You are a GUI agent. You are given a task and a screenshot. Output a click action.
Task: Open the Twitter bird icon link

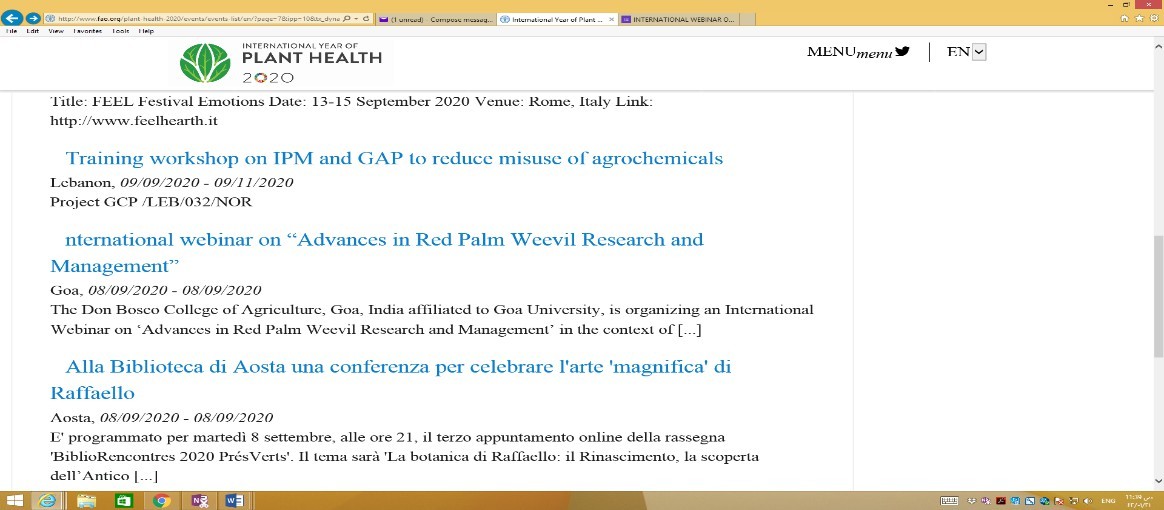[902, 52]
